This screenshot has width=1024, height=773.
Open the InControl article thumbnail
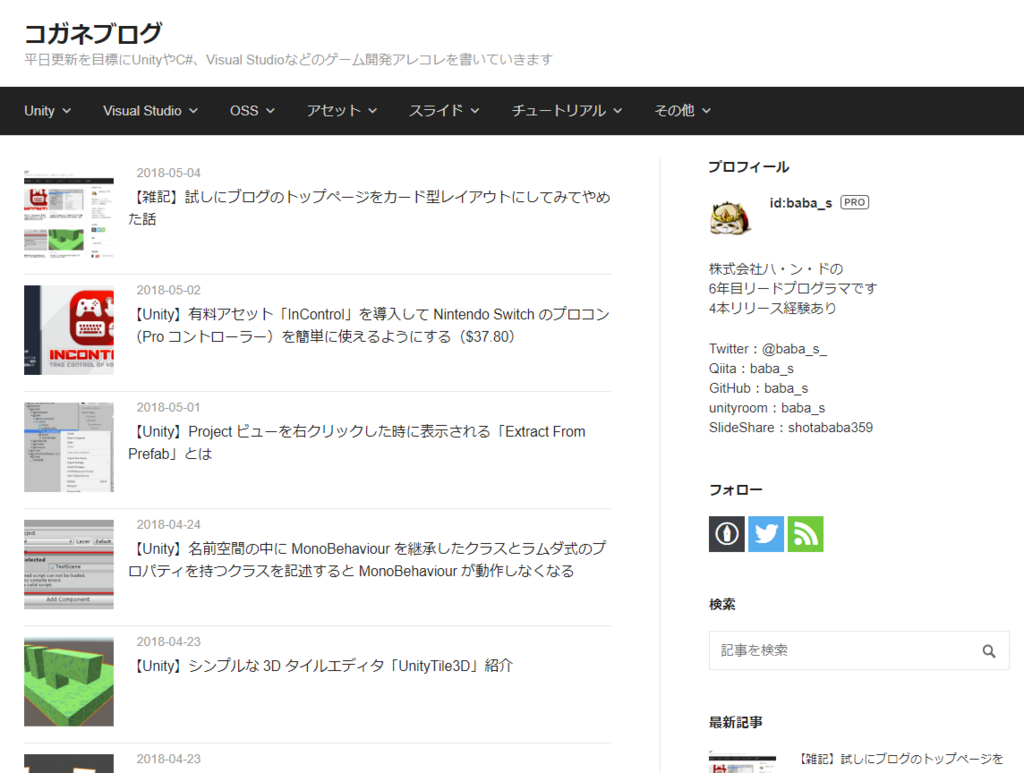coord(69,330)
